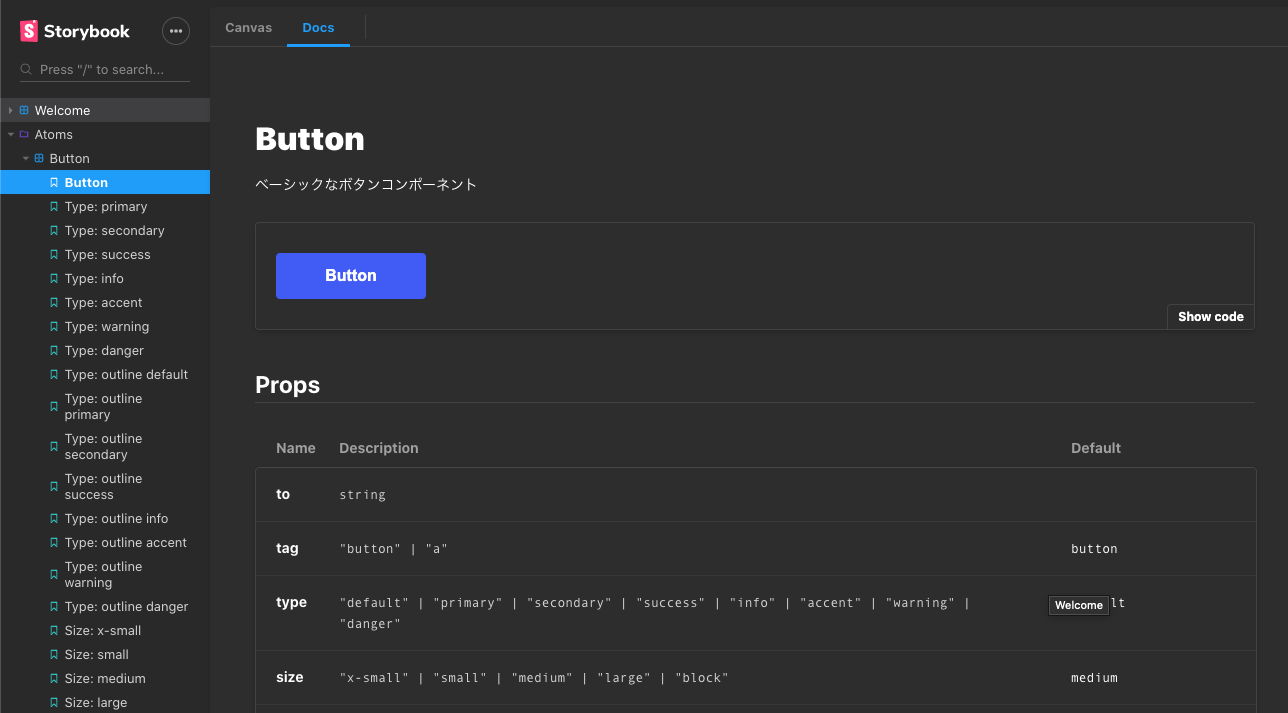Collapse the Button component arrow
This screenshot has height=713, width=1288.
point(26,159)
